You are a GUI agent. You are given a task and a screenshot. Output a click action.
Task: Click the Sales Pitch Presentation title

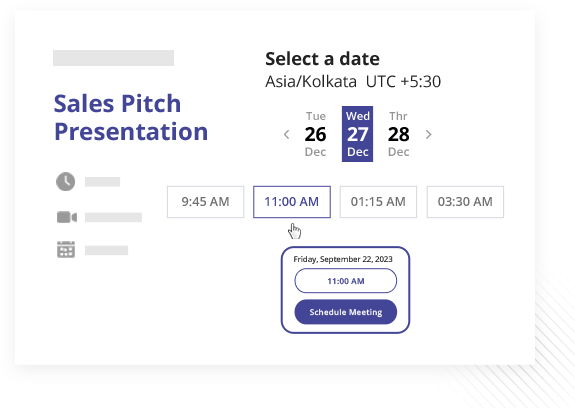(x=131, y=117)
